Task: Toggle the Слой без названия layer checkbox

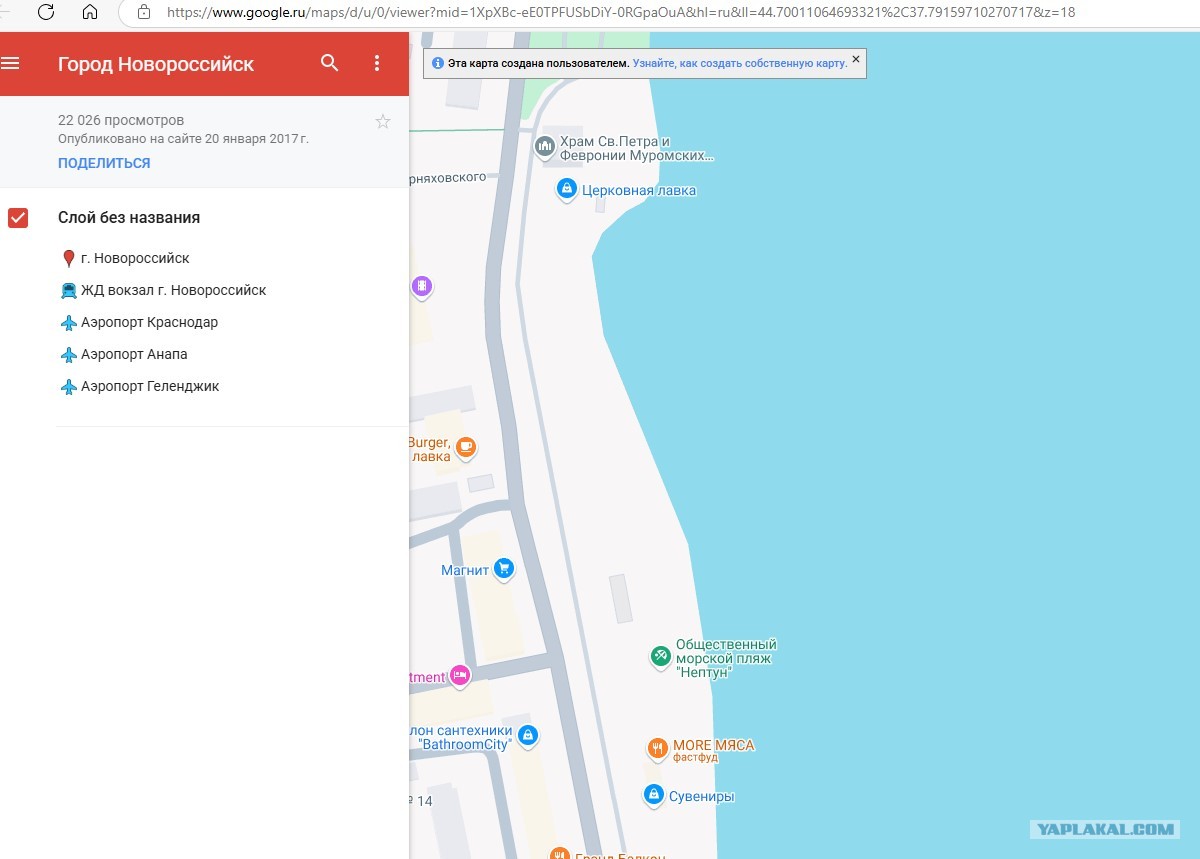Action: pos(18,218)
